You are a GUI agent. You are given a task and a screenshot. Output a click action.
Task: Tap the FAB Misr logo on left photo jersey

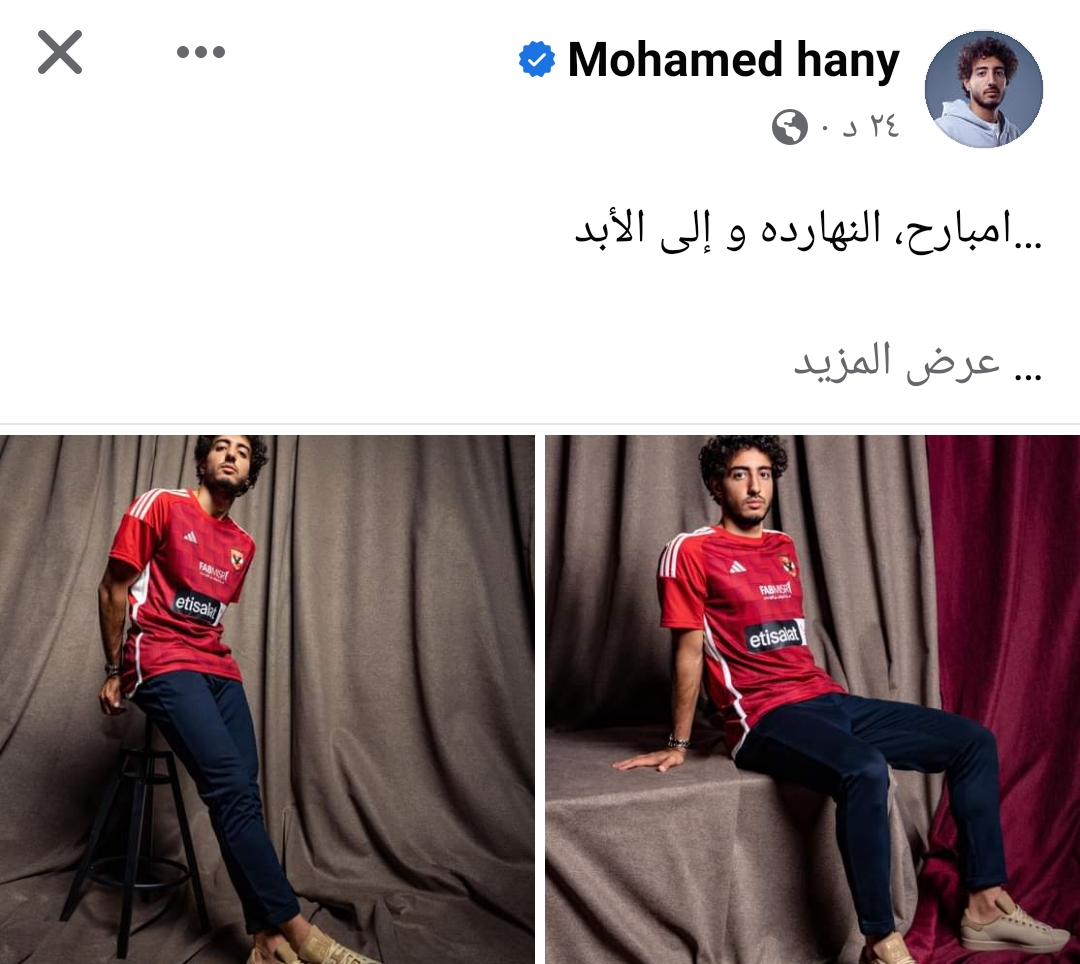click(x=214, y=572)
